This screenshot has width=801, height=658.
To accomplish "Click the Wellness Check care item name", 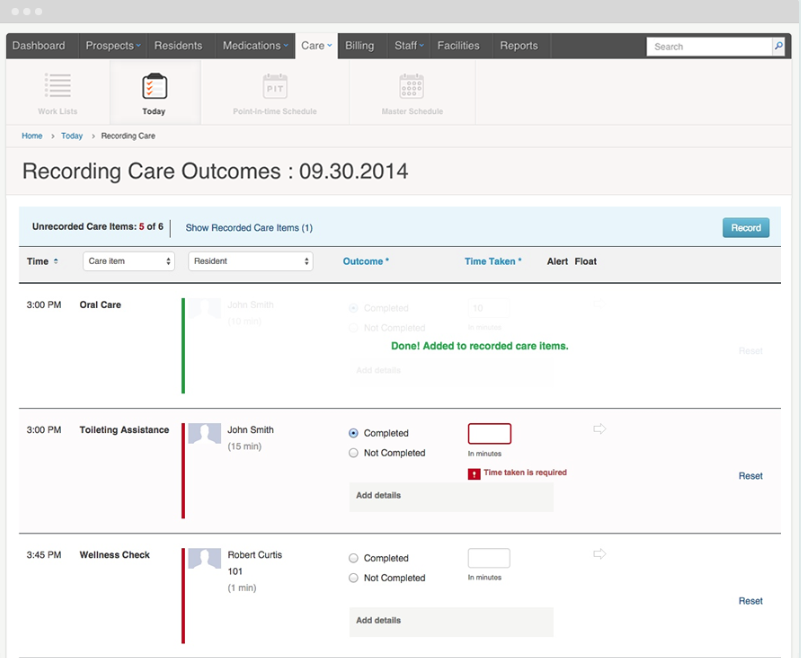I will 114,555.
